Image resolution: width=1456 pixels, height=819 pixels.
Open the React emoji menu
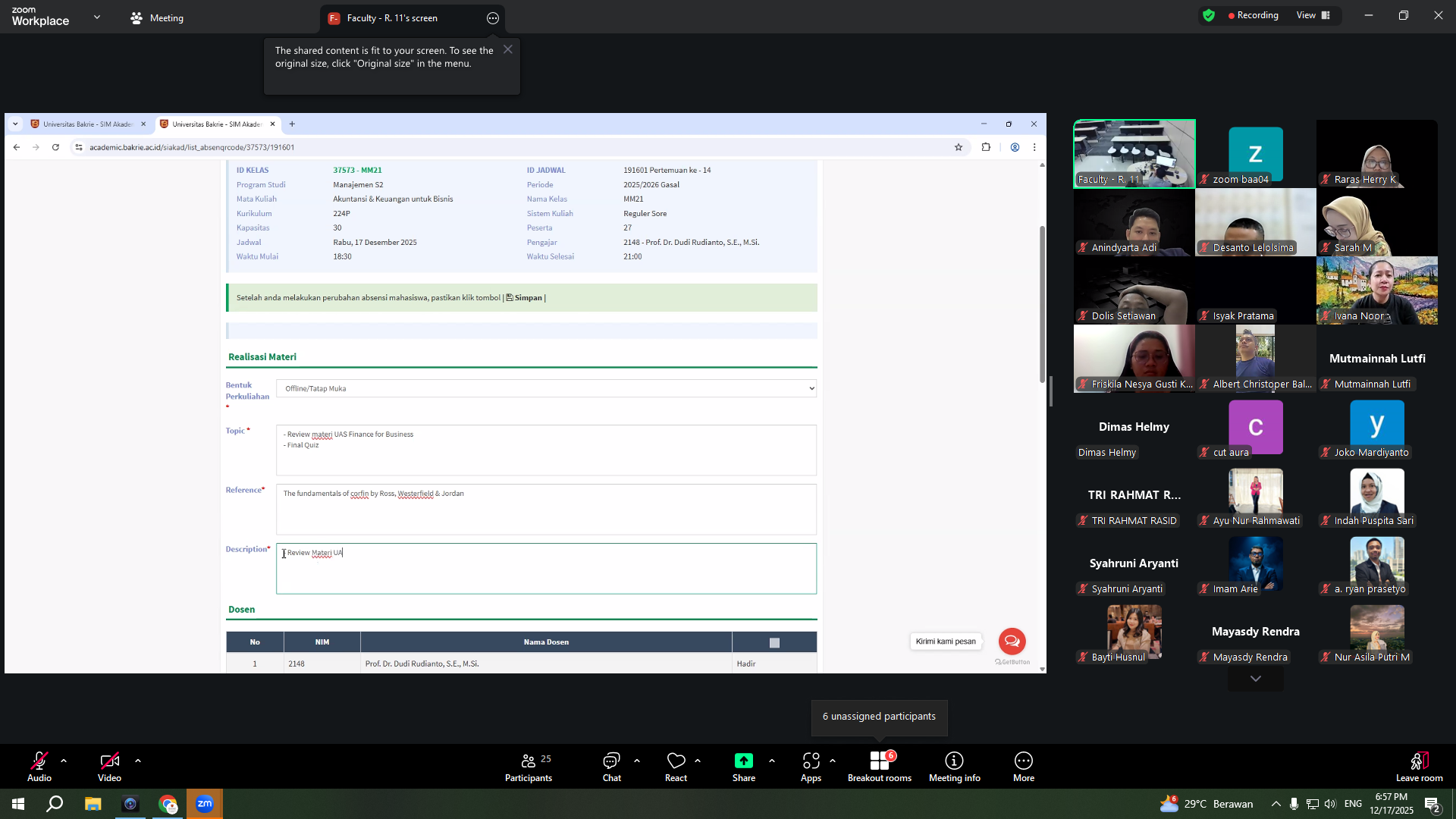[x=676, y=767]
